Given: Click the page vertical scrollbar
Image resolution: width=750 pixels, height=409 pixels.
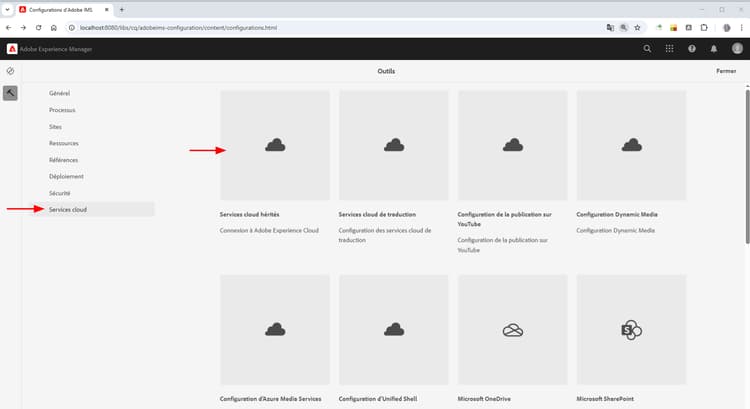Looking at the screenshot, I should 747,167.
